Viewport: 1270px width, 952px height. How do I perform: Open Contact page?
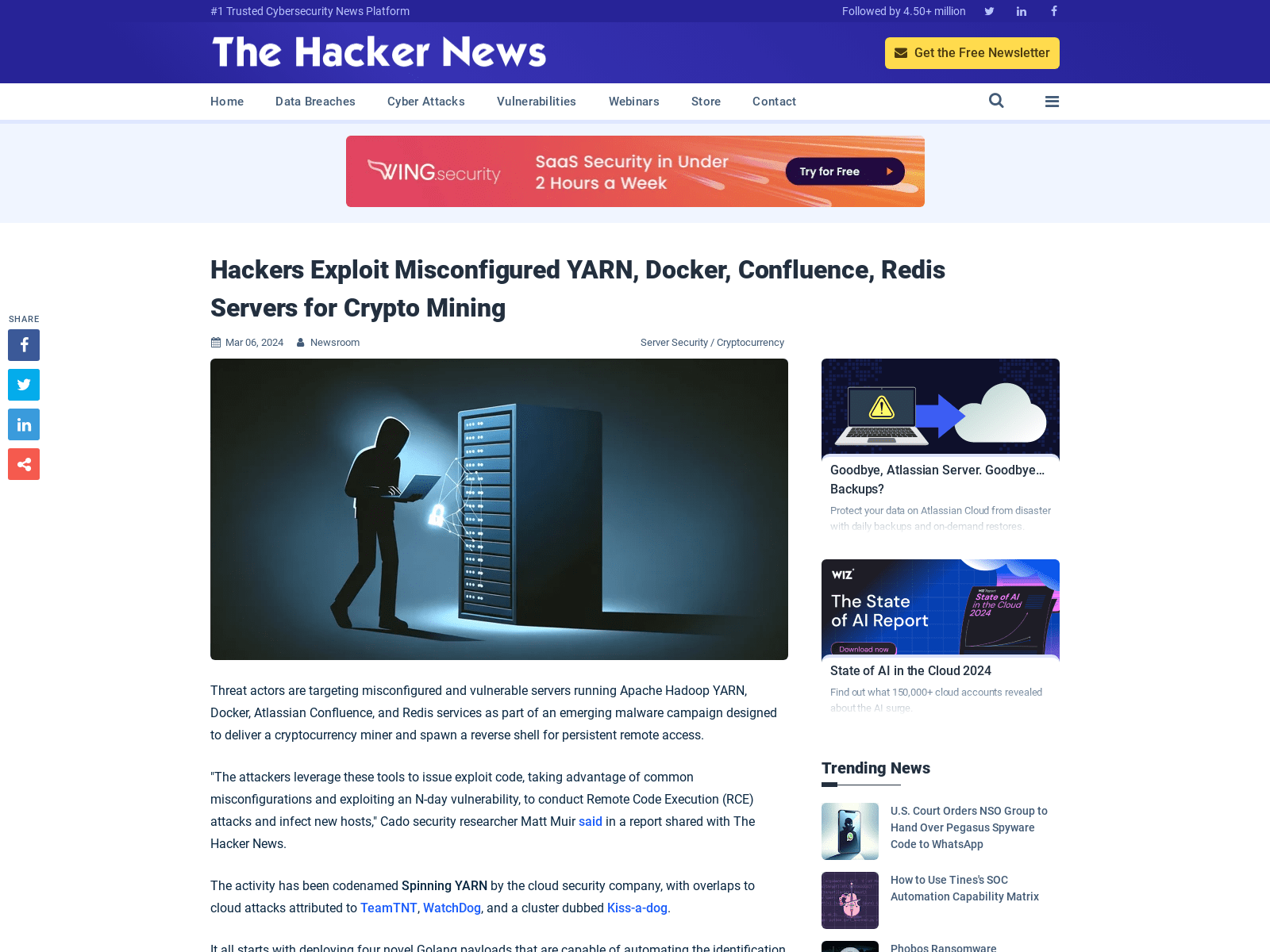pos(774,102)
